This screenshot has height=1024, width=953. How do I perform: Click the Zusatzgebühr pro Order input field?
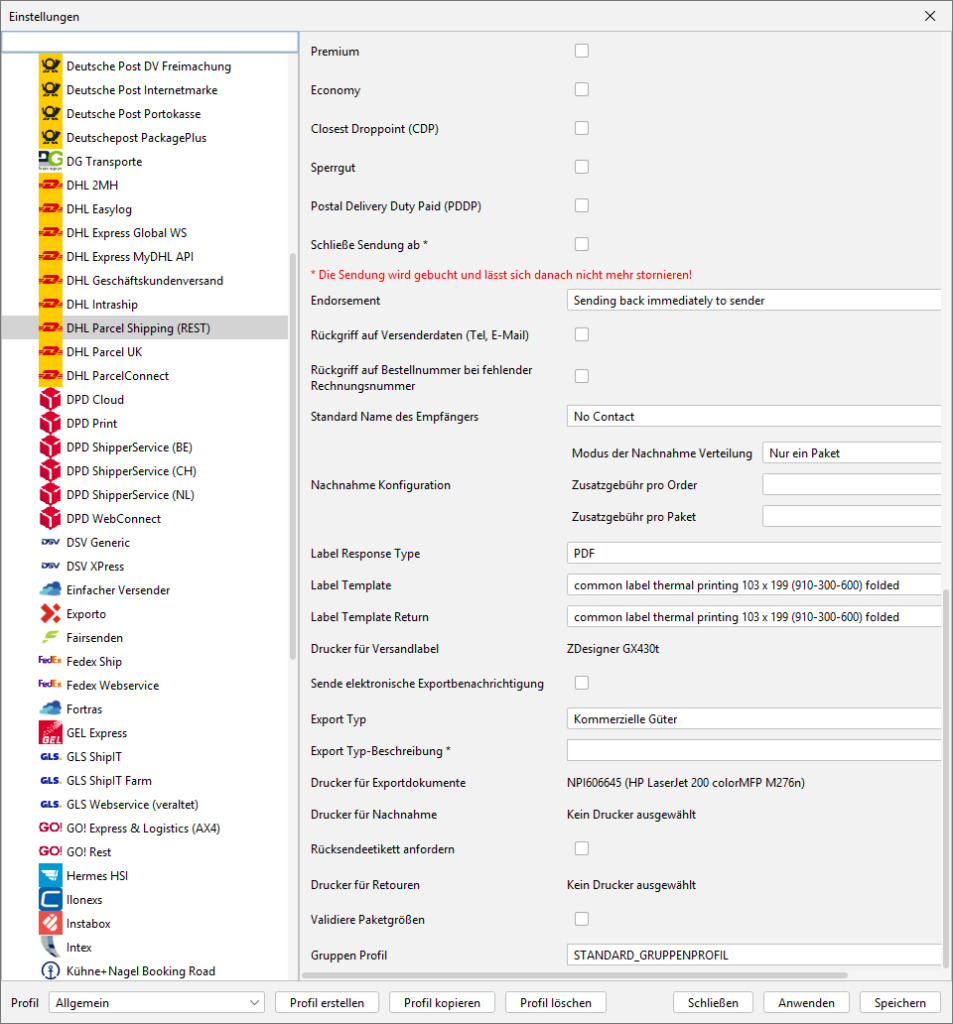coord(851,485)
